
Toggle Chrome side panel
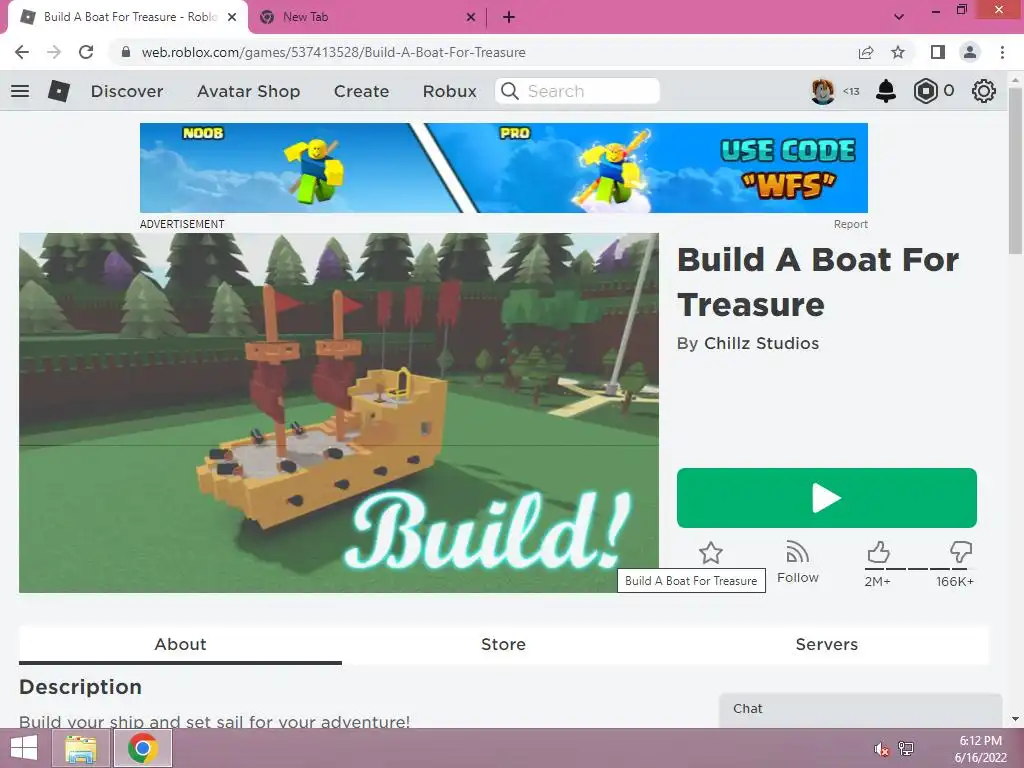pos(938,52)
